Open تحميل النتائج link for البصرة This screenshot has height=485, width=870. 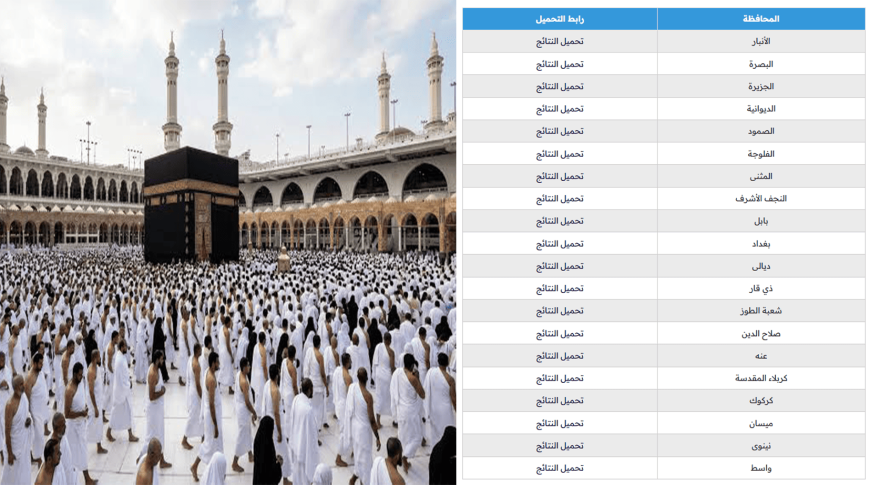(559, 64)
